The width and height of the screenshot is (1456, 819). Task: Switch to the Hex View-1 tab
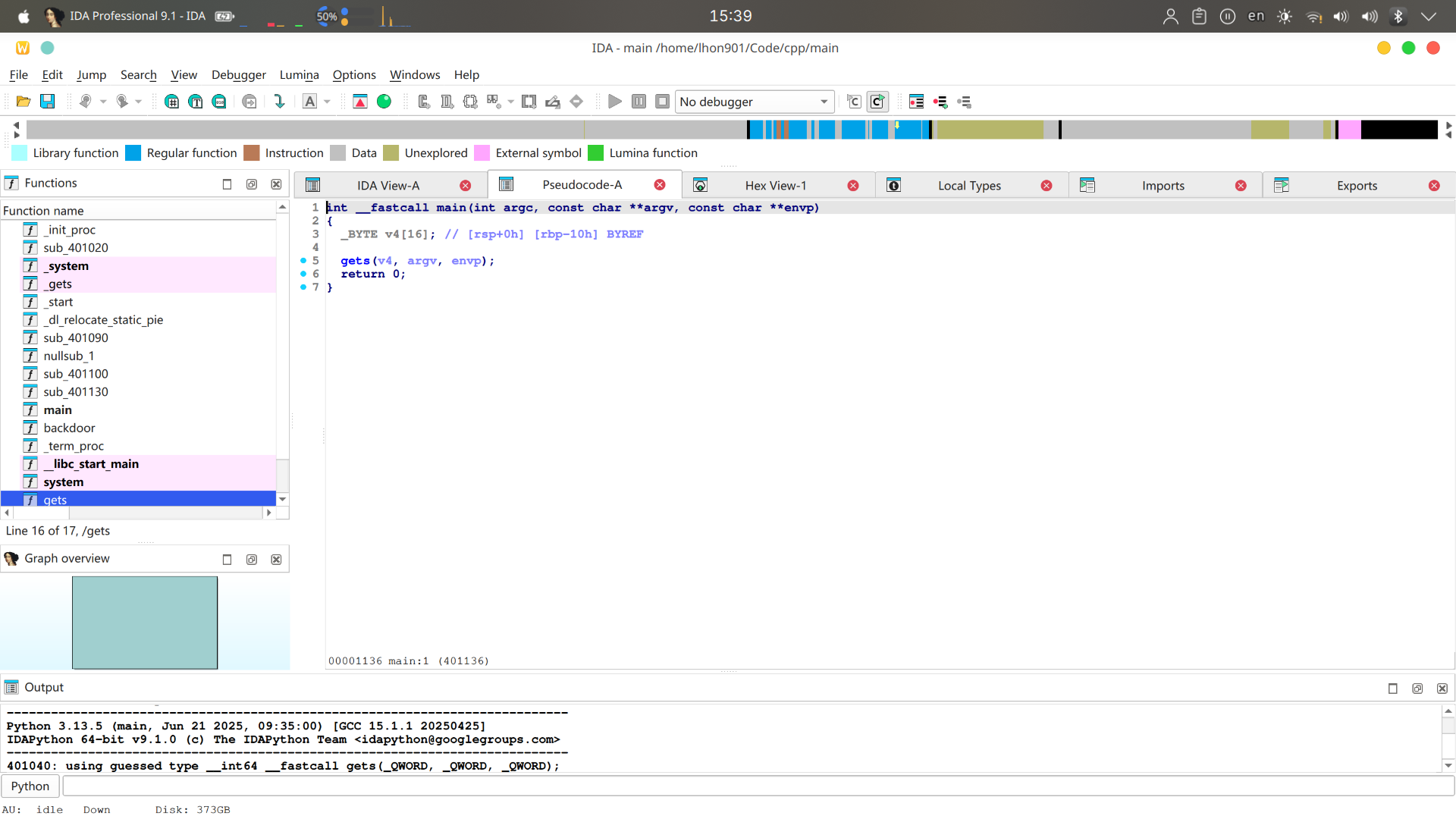click(x=775, y=186)
